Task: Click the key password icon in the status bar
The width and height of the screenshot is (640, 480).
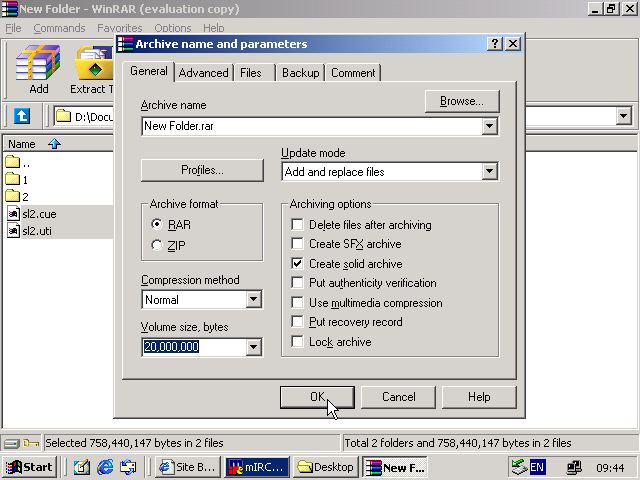Action: (x=31, y=443)
